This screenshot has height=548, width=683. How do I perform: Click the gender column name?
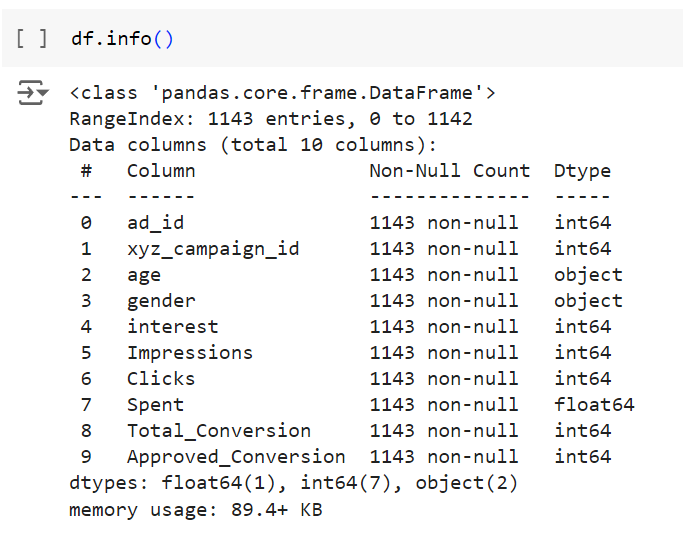point(161,301)
